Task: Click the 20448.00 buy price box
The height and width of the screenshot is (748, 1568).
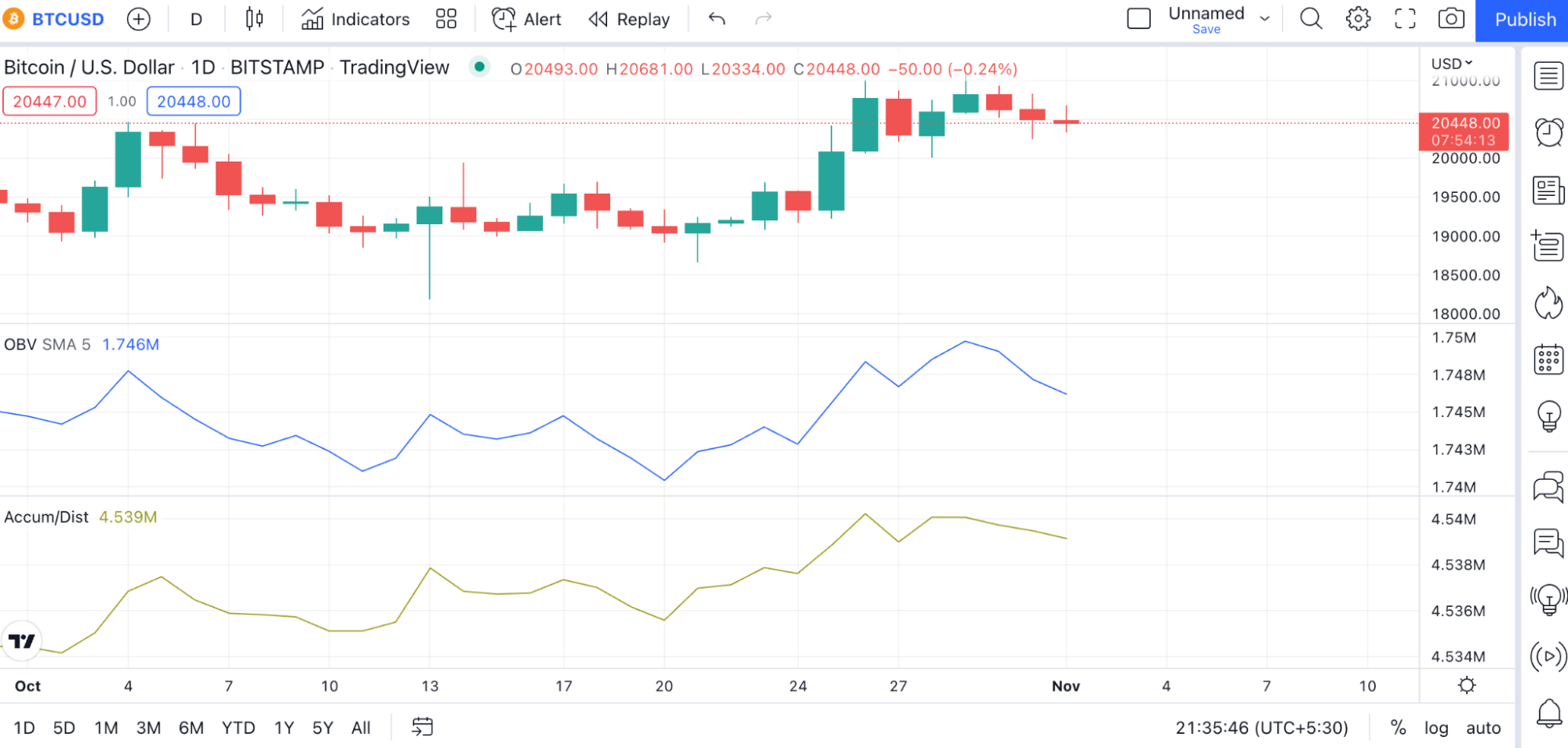Action: 194,101
